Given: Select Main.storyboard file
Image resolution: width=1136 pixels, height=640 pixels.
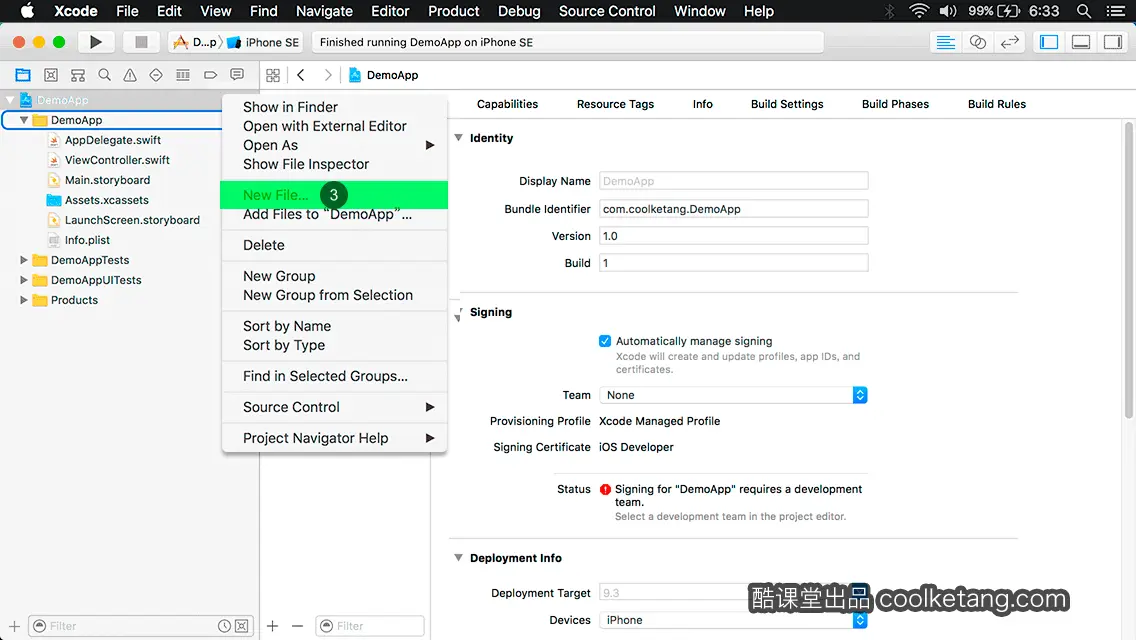Looking at the screenshot, I should tap(107, 180).
